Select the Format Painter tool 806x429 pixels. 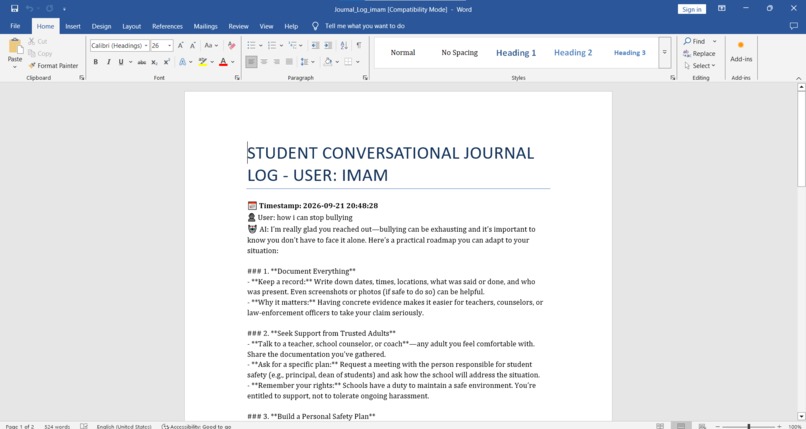tap(53, 66)
